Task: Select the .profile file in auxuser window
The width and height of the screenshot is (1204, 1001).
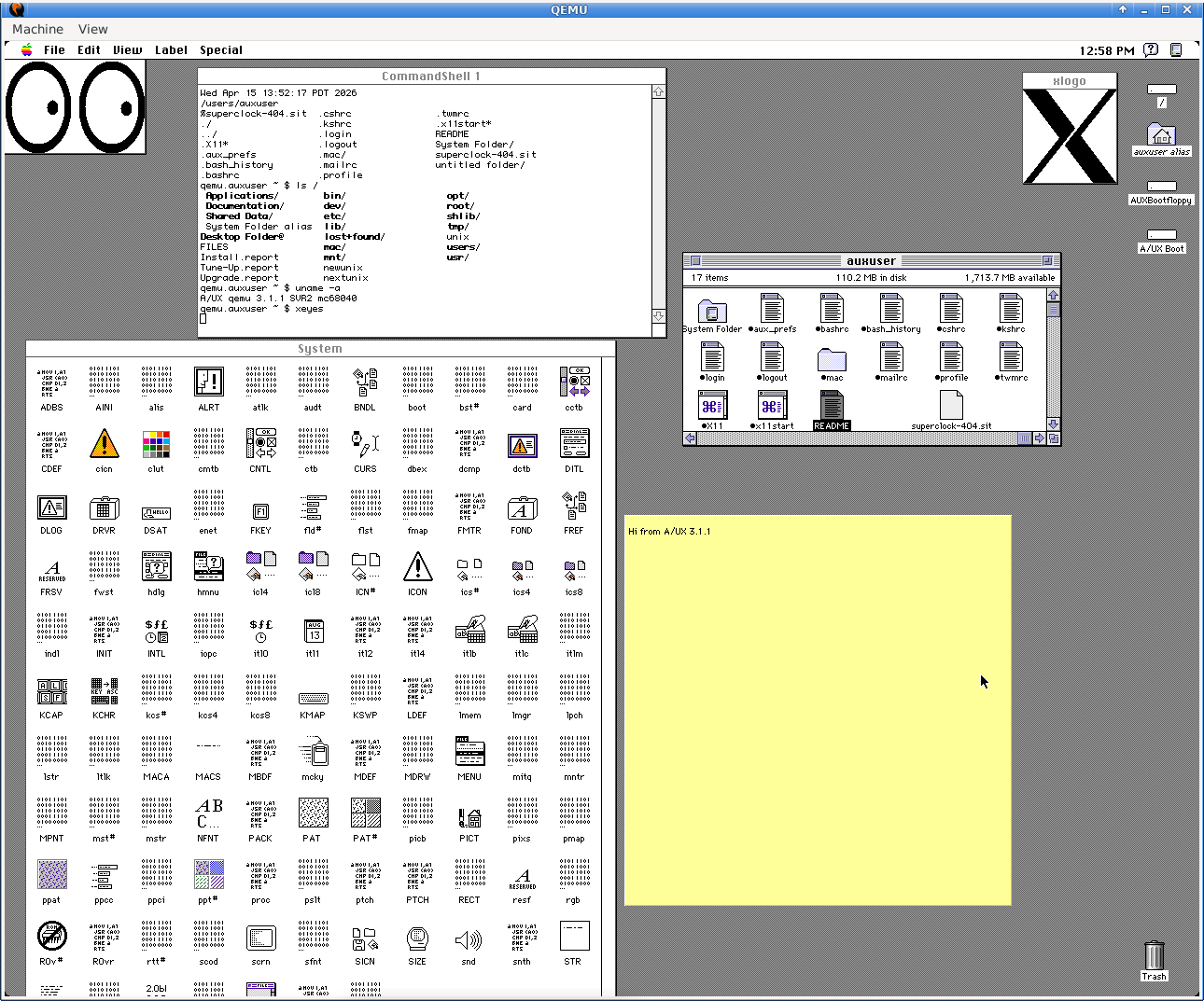Action: coord(951,357)
